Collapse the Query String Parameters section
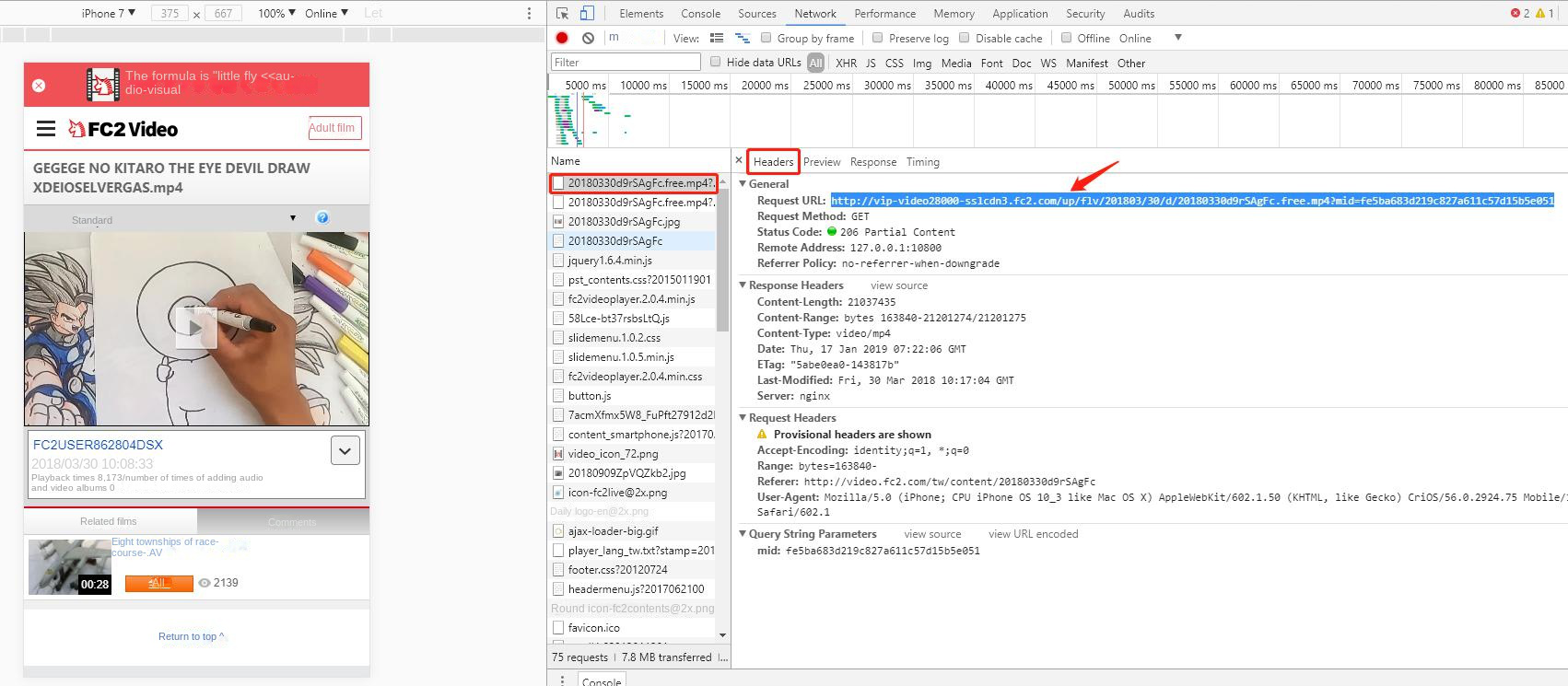The image size is (1568, 686). tap(743, 533)
